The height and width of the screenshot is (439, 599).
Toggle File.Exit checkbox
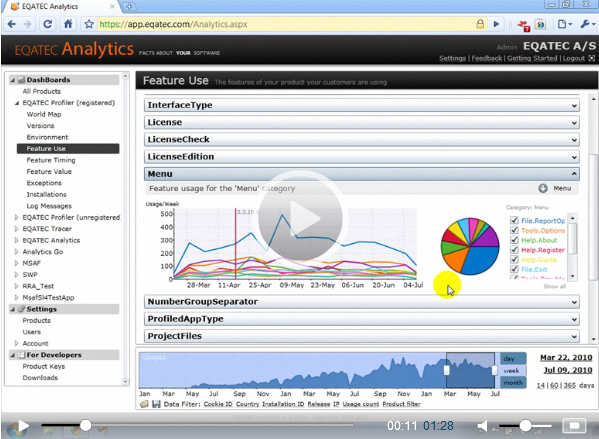pos(514,269)
